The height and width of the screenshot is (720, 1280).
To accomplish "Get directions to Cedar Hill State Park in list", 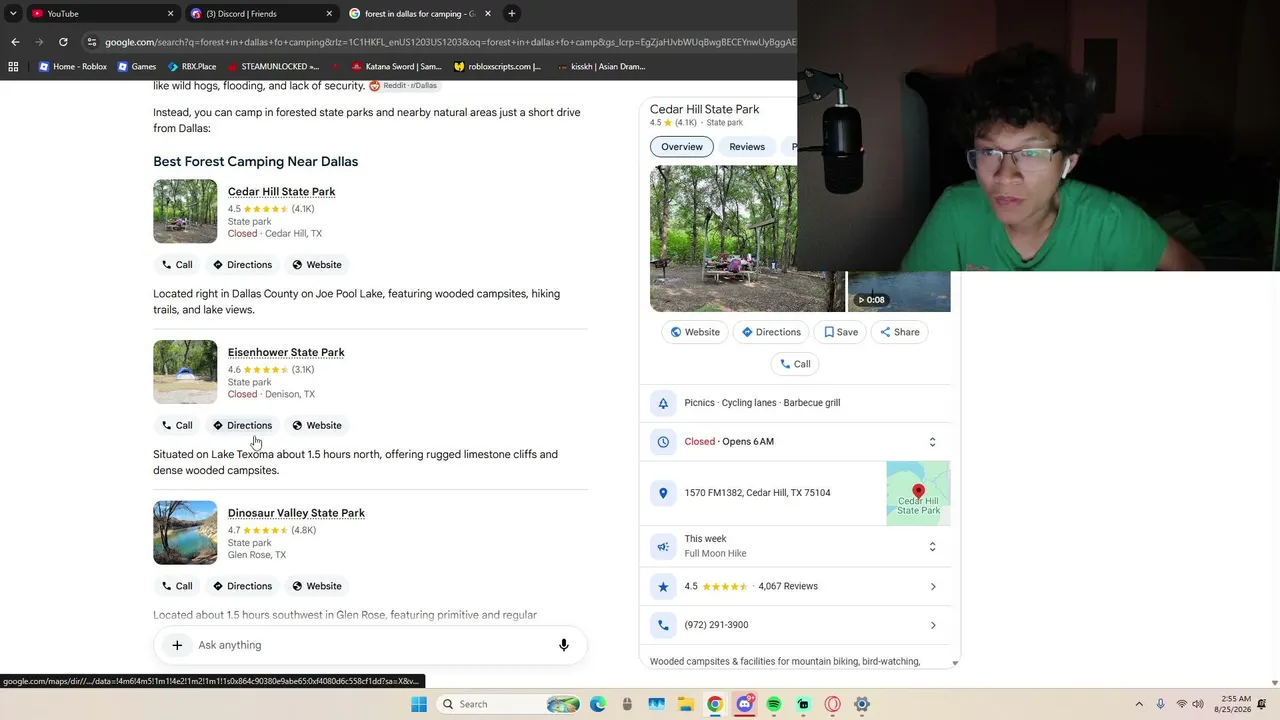I will click(x=242, y=265).
